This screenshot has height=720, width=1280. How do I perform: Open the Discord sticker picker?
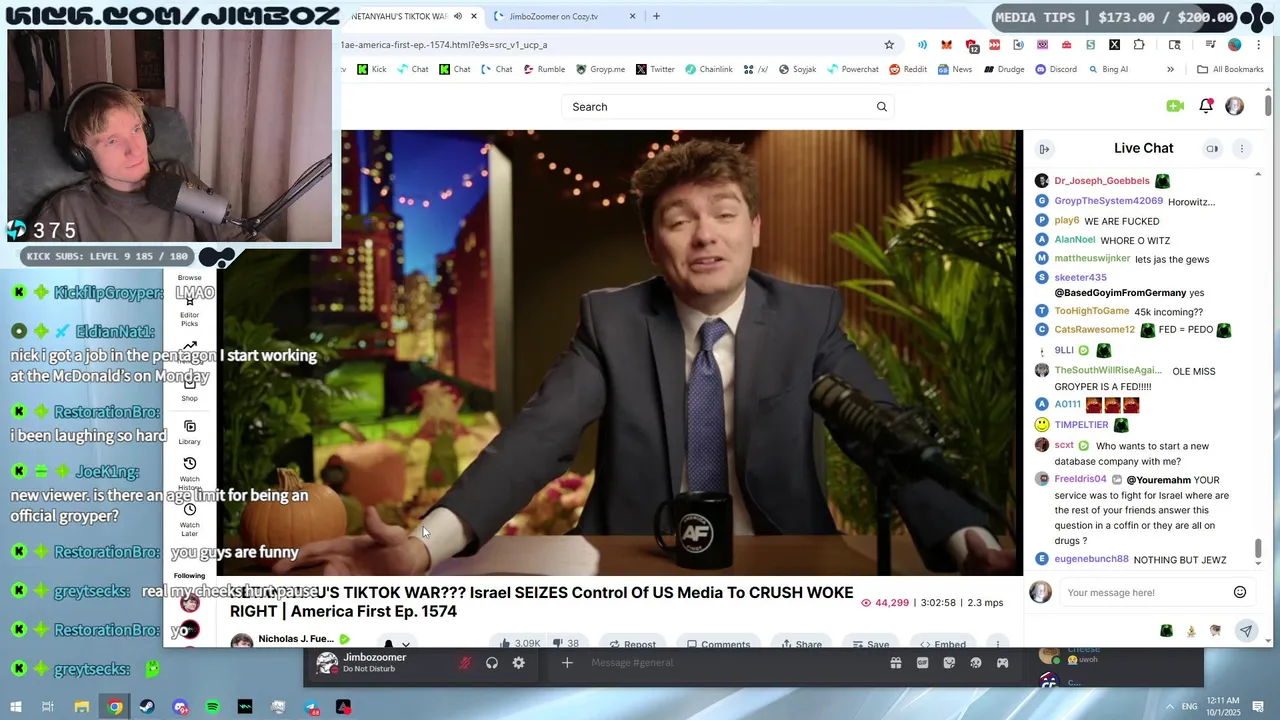949,663
